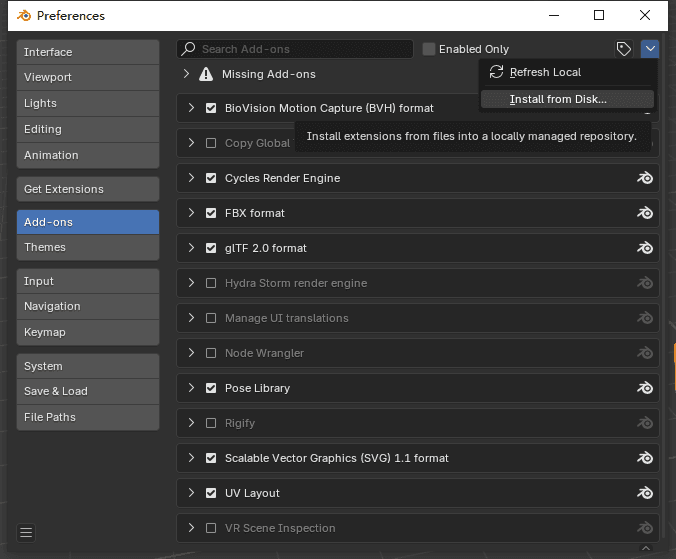Open the Navigation preferences tab
Image resolution: width=676 pixels, height=559 pixels.
[x=88, y=306]
